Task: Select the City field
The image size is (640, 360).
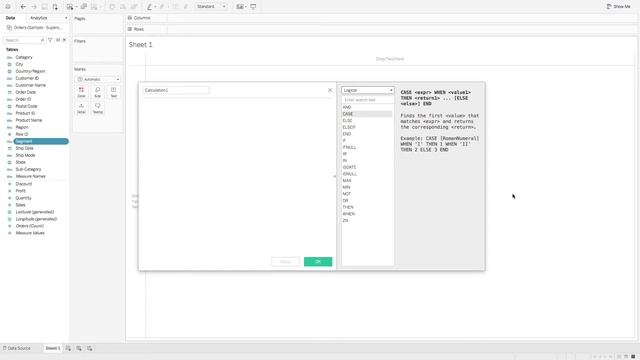Action: 19,64
